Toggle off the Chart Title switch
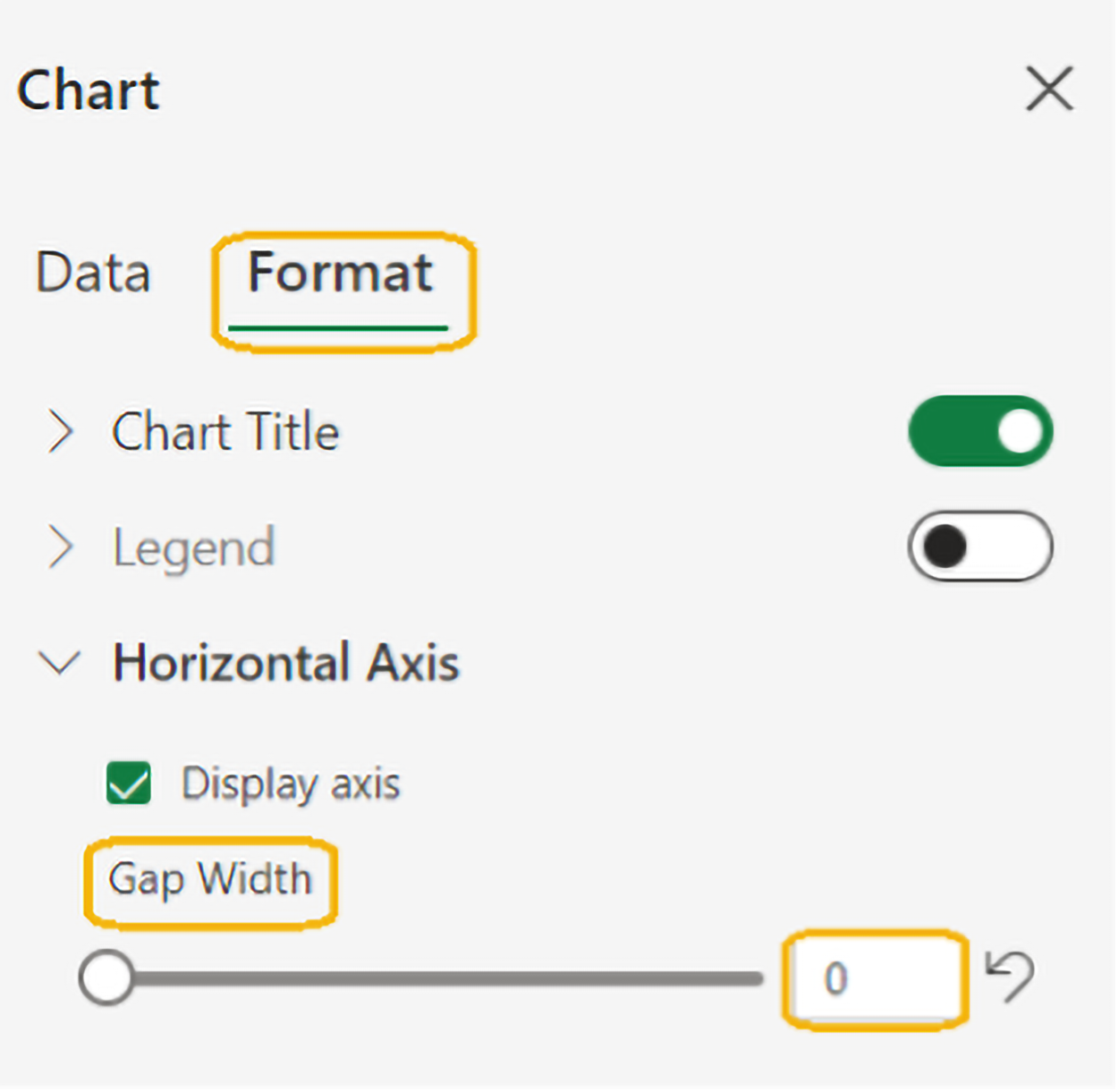The image size is (1118, 1092). (979, 431)
